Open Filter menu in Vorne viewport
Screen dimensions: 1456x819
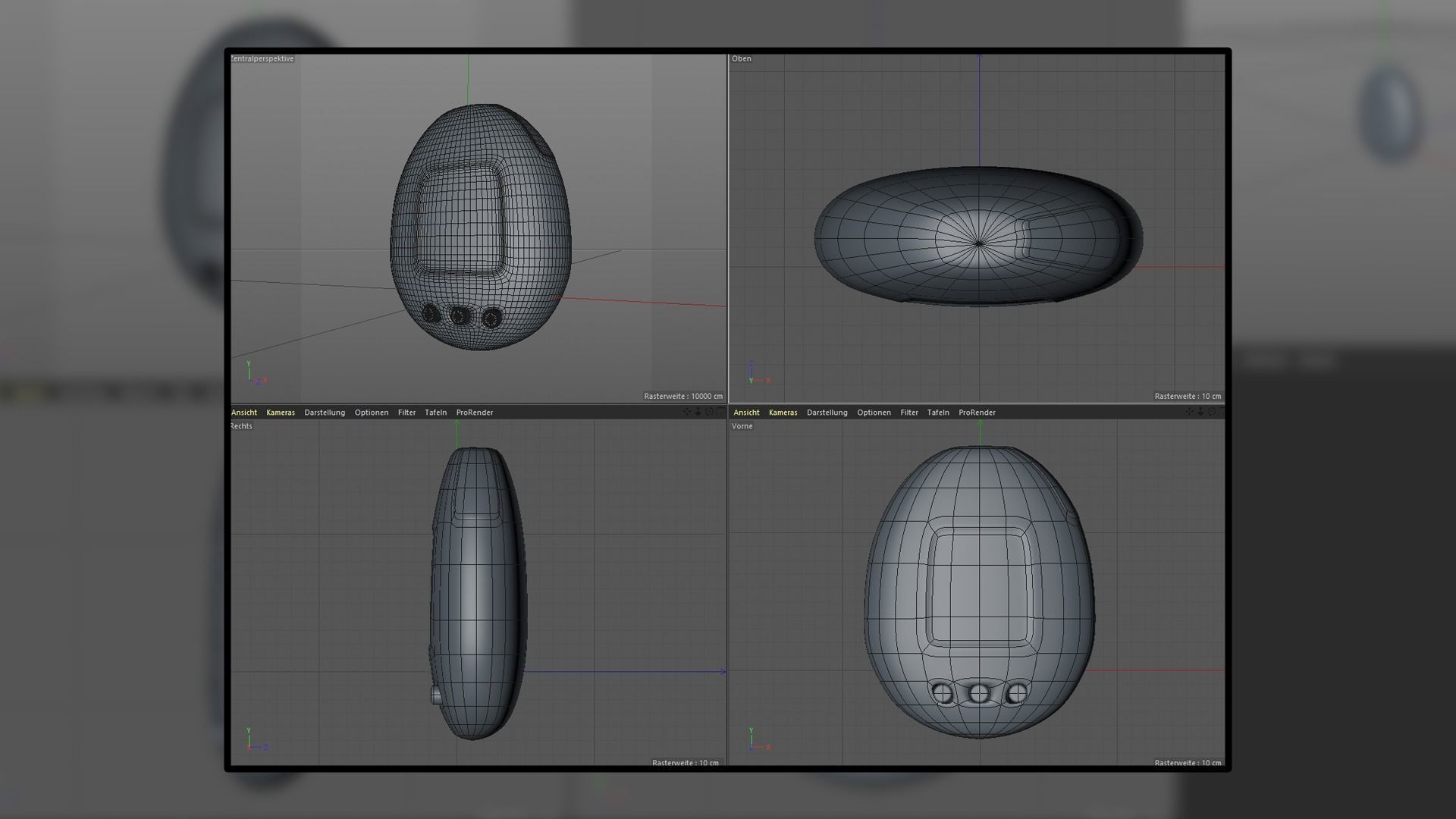click(909, 413)
